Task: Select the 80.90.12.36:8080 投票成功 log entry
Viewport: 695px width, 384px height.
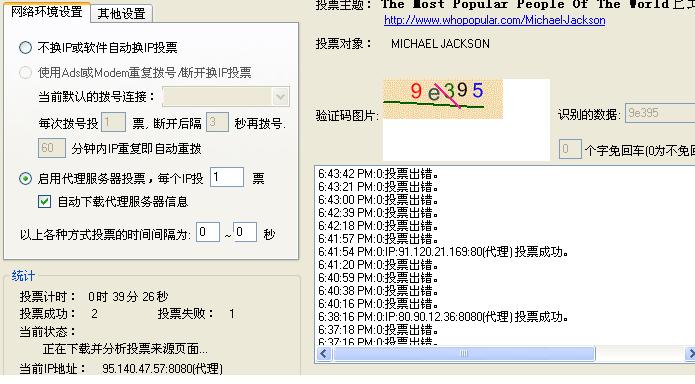Action: click(443, 317)
